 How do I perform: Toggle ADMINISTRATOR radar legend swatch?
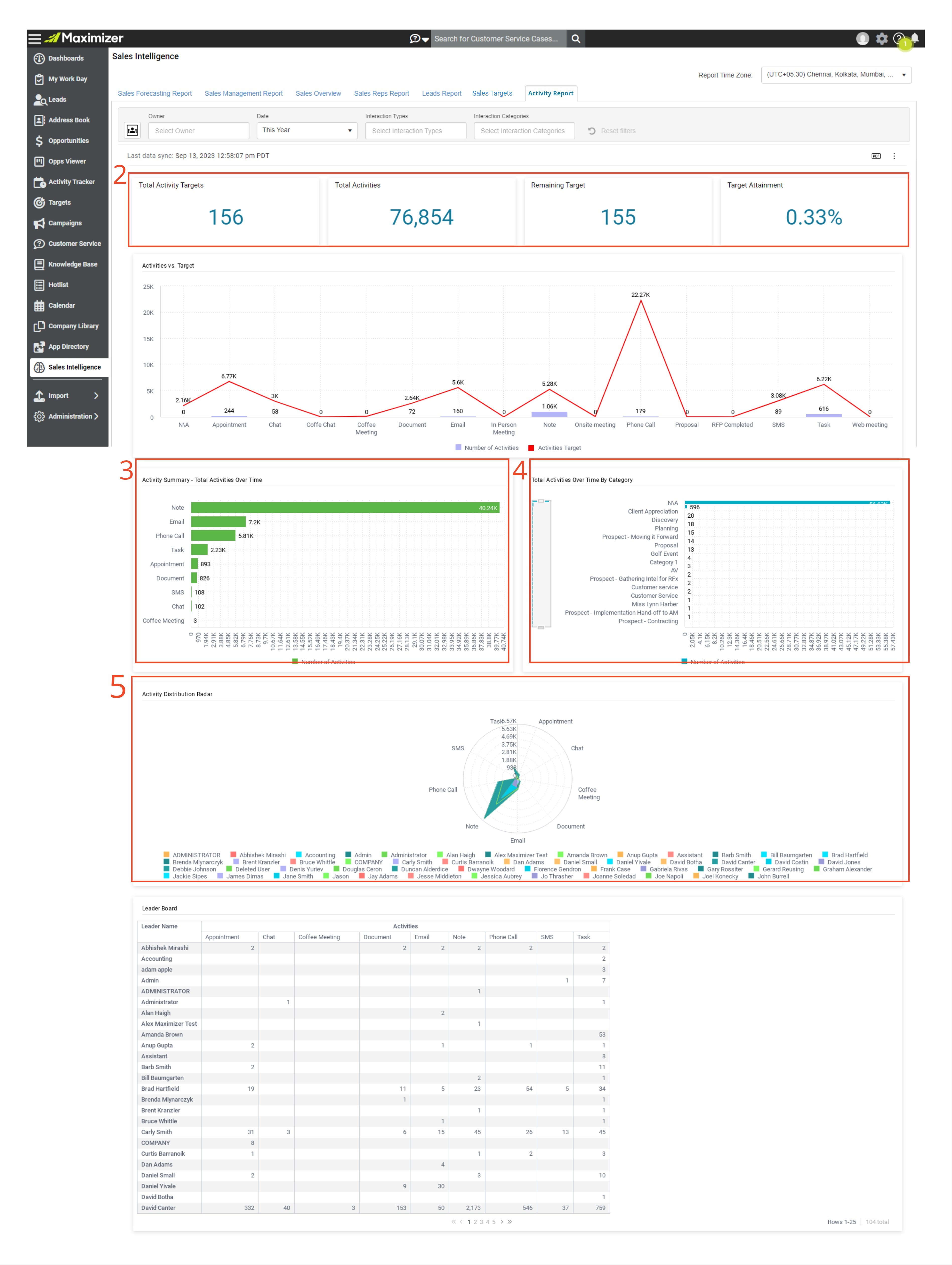coord(166,856)
